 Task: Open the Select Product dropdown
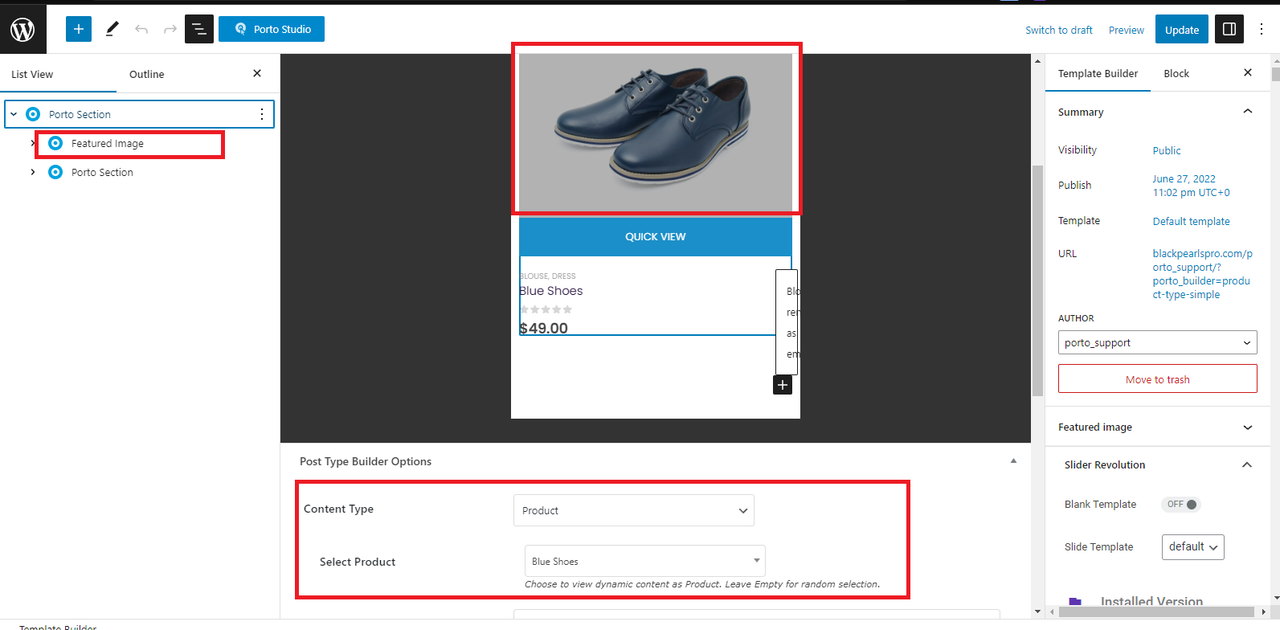[x=645, y=561]
